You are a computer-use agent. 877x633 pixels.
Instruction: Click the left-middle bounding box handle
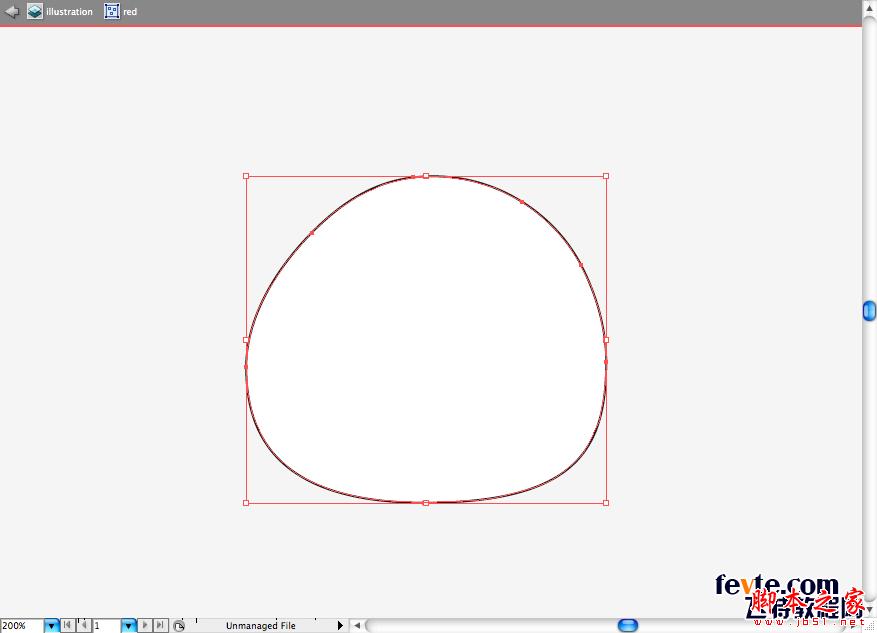(x=246, y=340)
